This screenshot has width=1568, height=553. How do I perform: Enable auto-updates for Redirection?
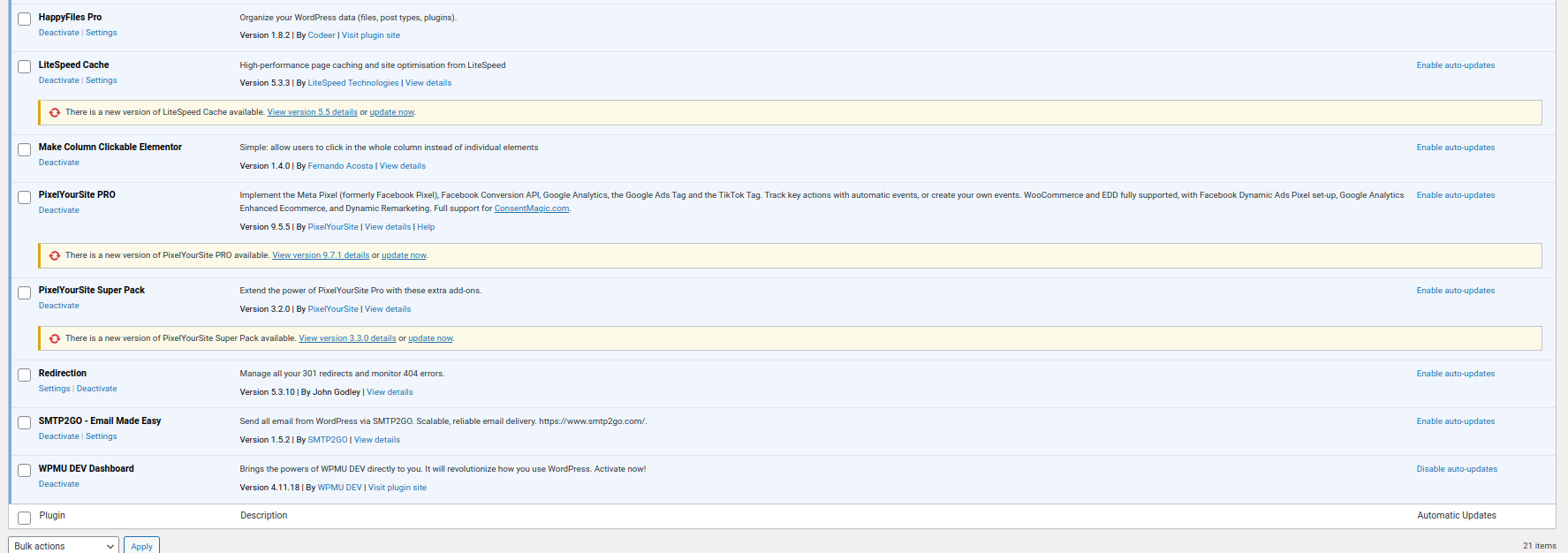[1455, 374]
